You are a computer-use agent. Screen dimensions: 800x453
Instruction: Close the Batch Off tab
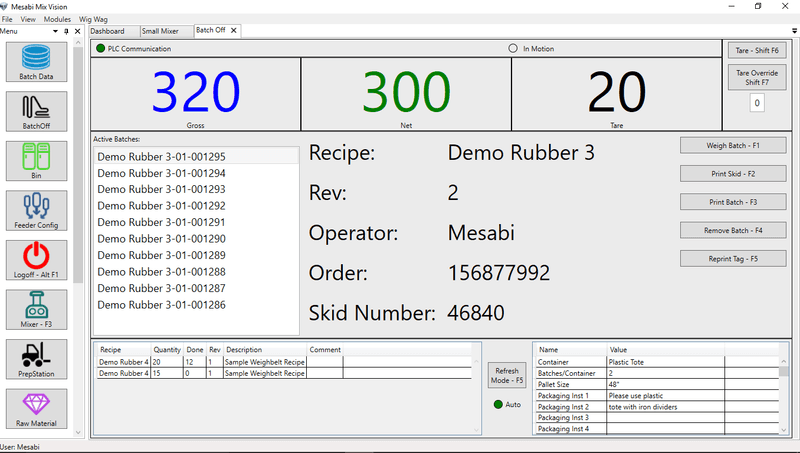[x=233, y=31]
